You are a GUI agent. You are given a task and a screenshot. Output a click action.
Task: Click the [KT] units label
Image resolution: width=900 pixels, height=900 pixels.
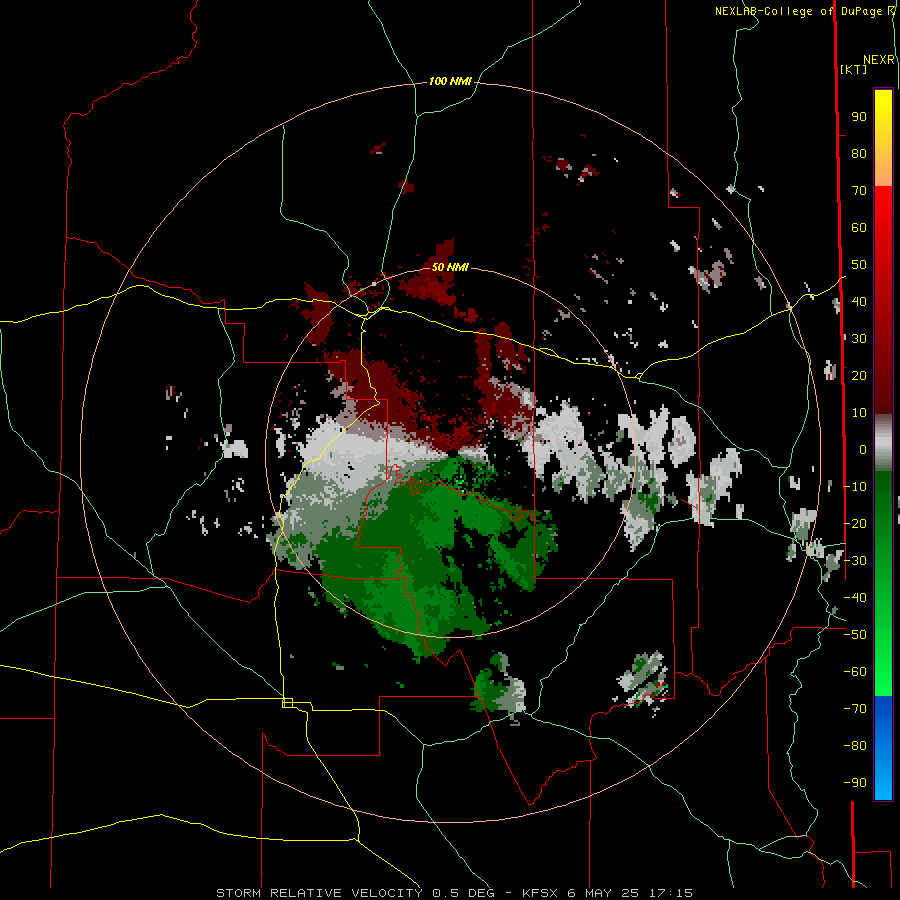[853, 69]
